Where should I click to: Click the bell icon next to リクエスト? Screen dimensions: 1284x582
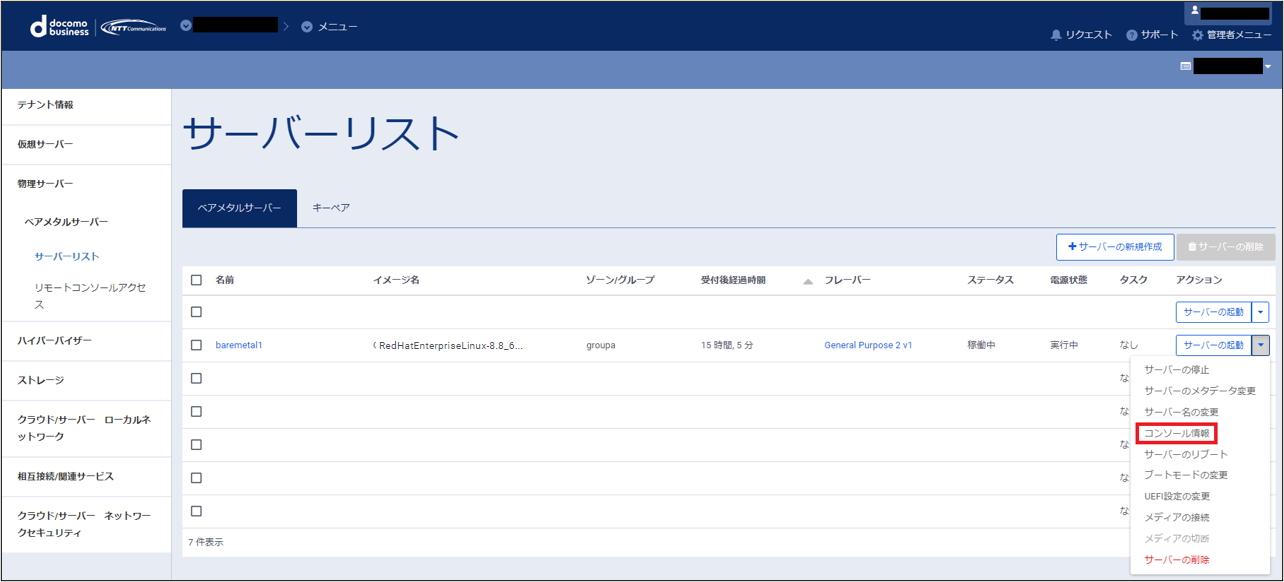tap(1056, 35)
